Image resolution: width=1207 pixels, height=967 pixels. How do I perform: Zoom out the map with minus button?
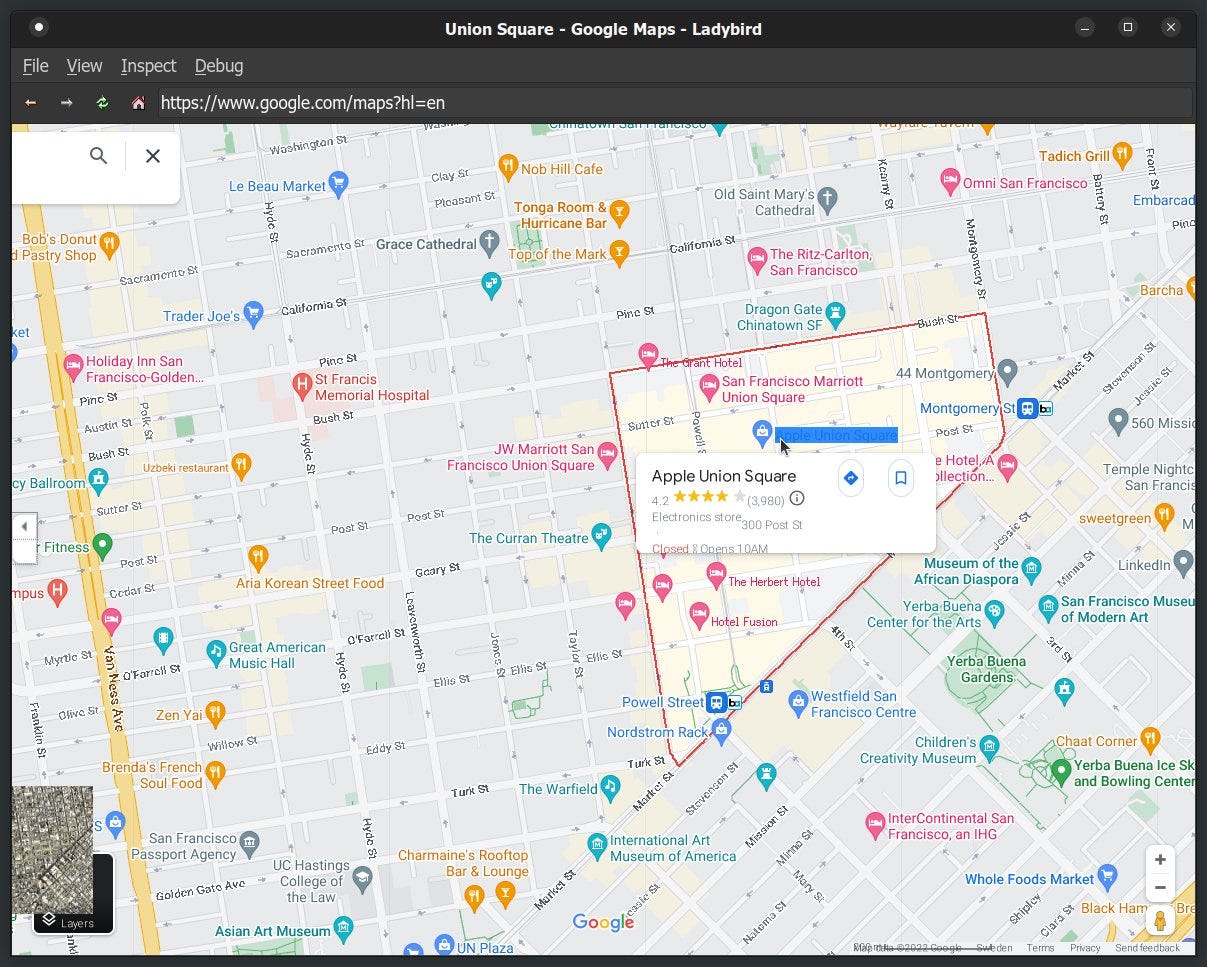(x=1160, y=887)
